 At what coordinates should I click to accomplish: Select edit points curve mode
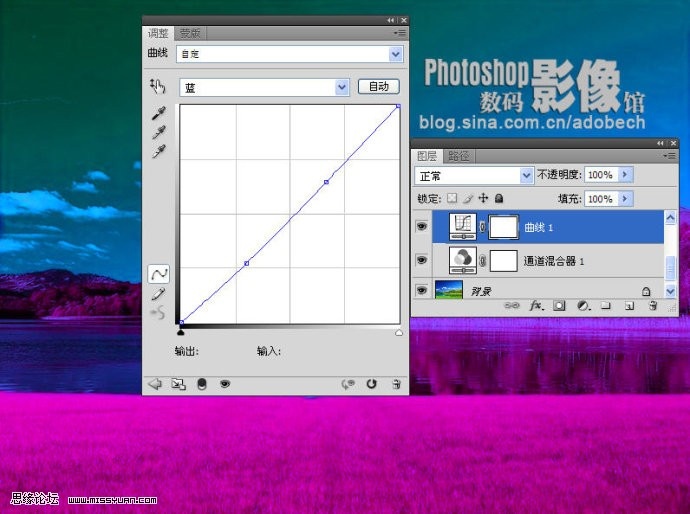pyautogui.click(x=158, y=274)
